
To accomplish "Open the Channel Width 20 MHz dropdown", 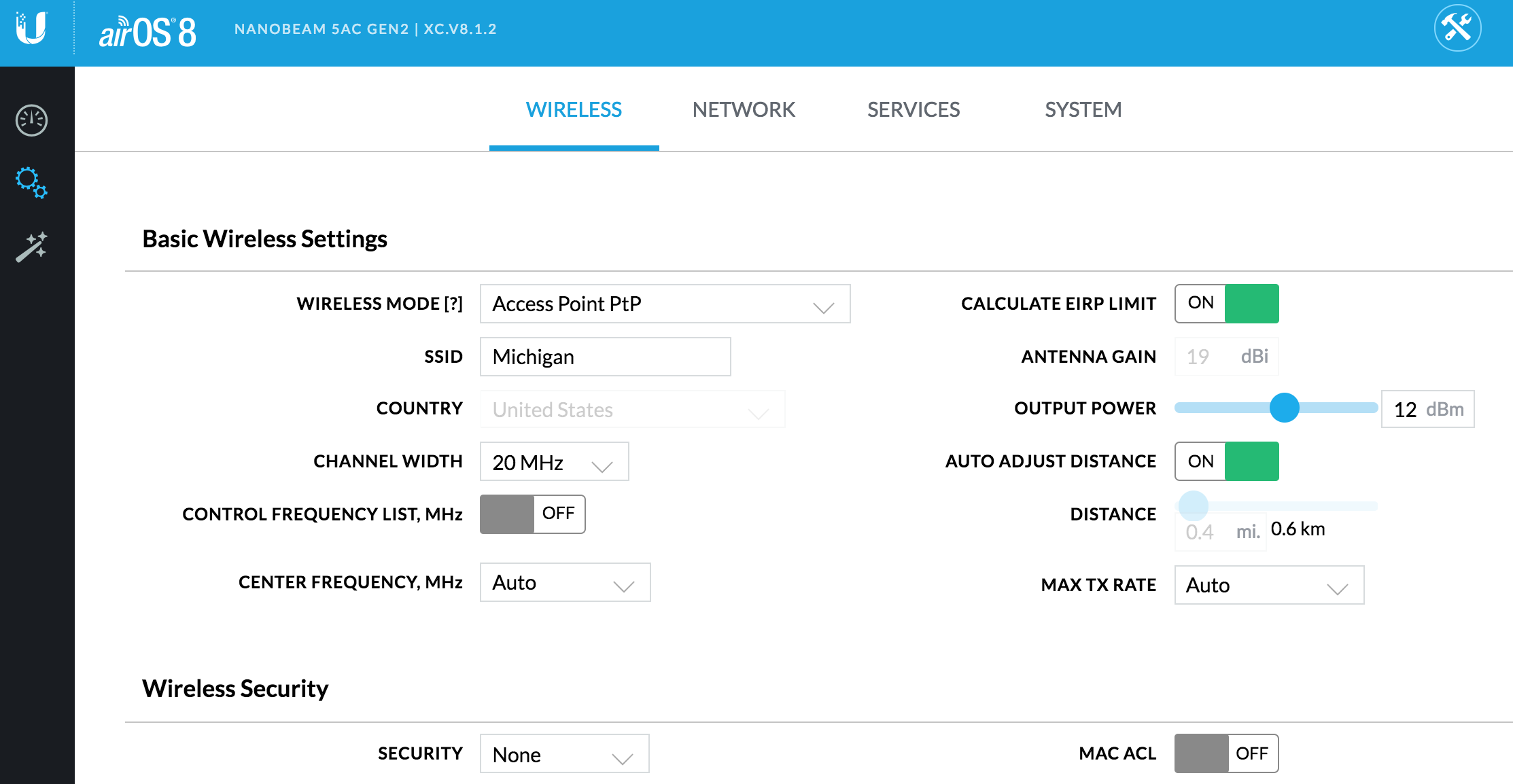I will point(554,462).
